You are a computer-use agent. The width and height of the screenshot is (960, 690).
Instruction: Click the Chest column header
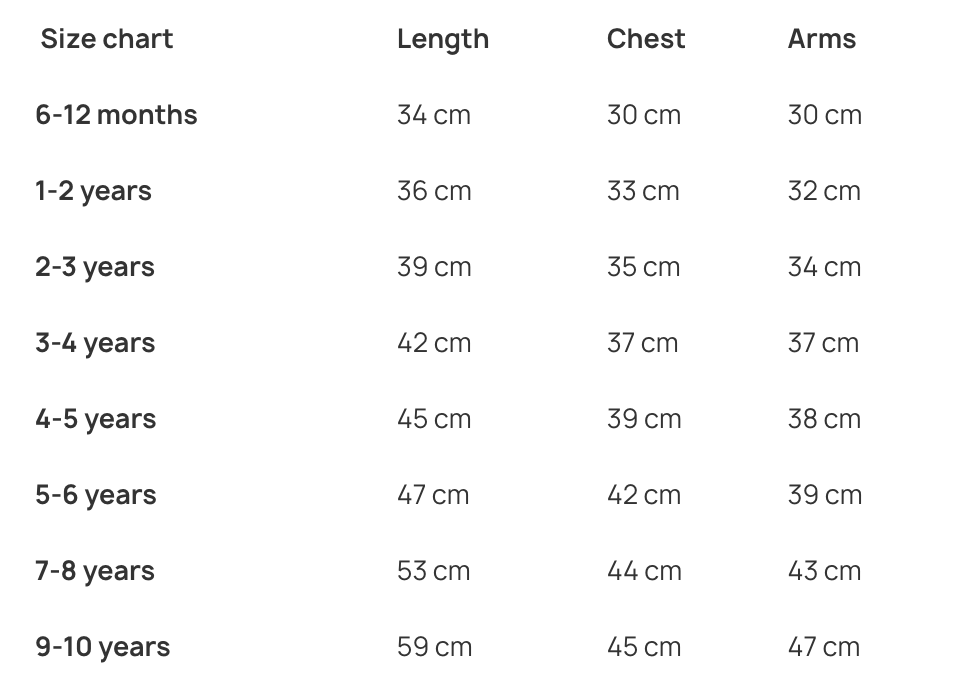point(646,39)
